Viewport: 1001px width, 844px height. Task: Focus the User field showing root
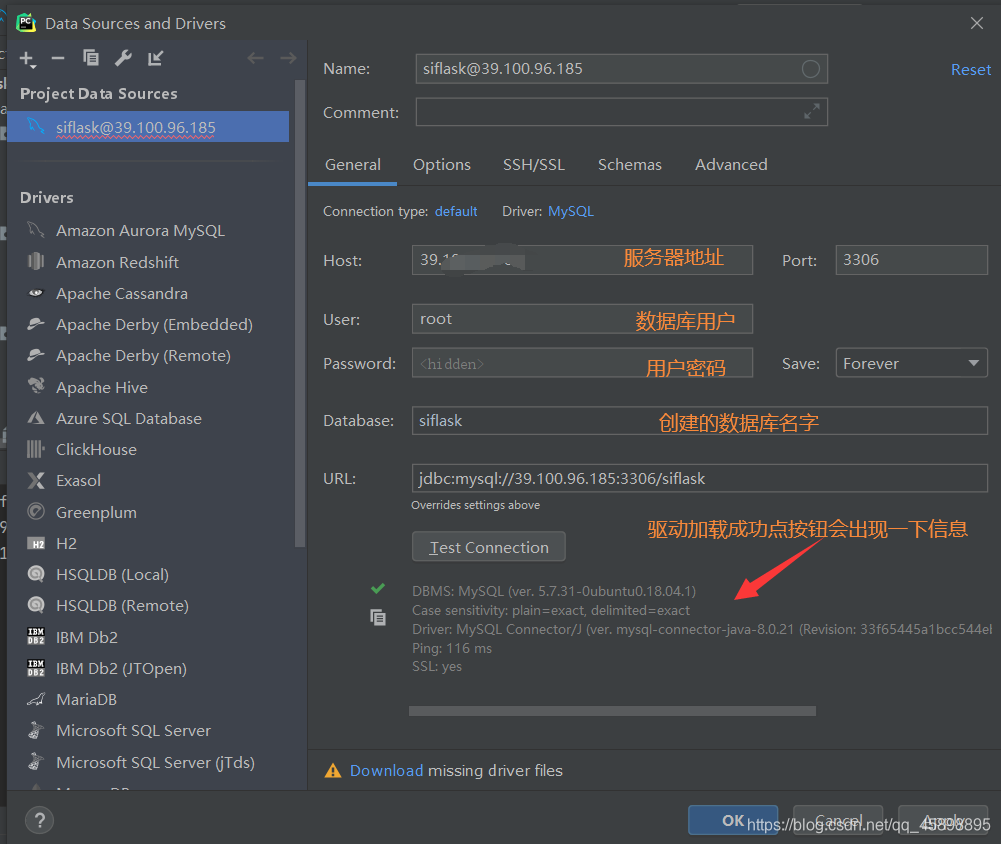582,319
